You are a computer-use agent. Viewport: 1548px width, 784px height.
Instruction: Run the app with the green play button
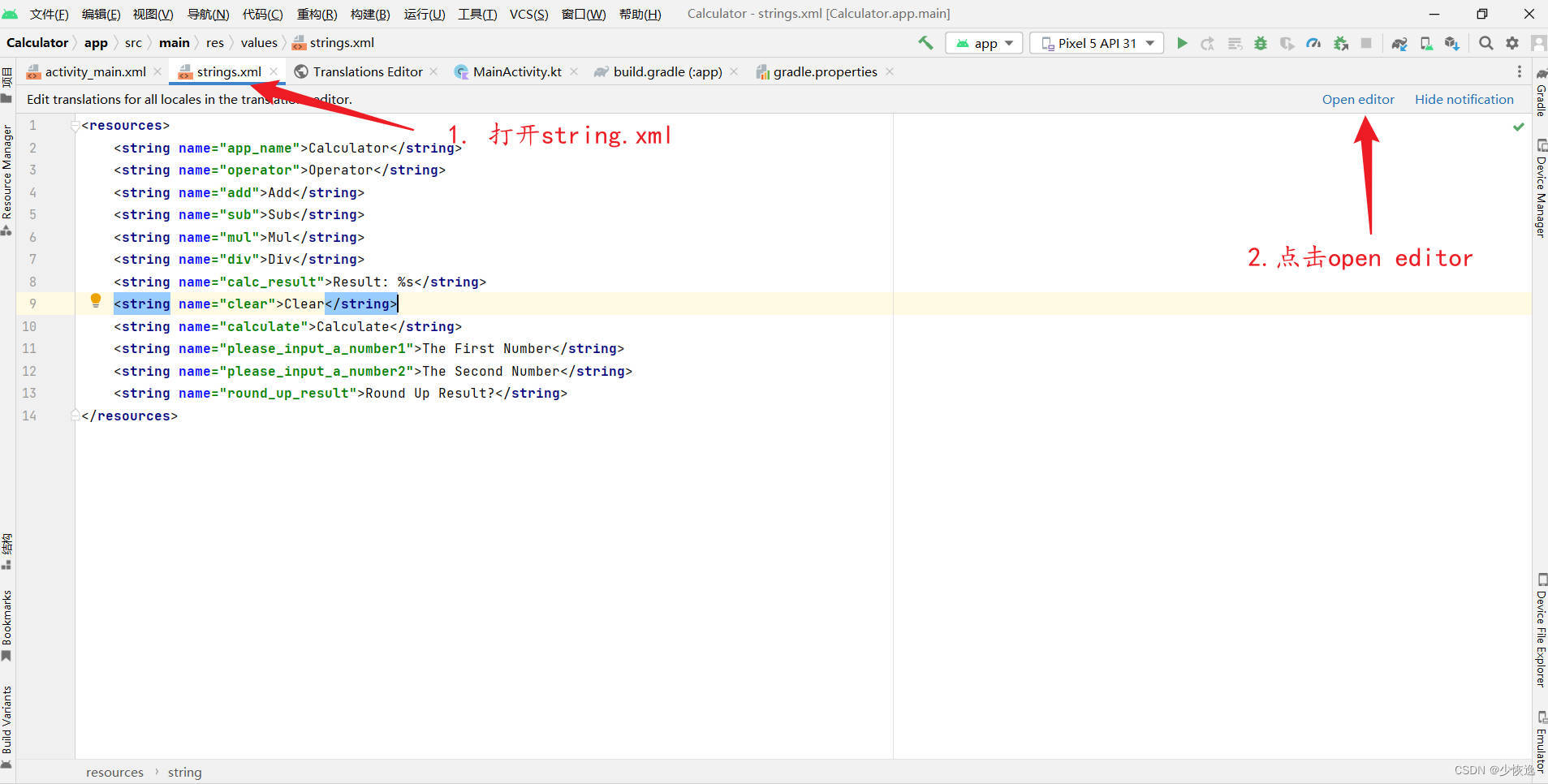[1182, 43]
